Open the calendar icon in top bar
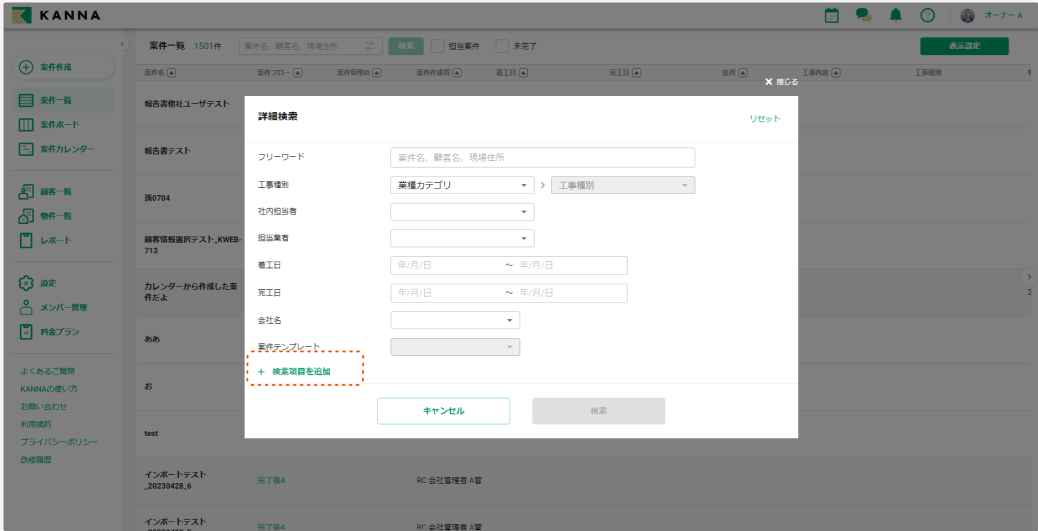Screen dimensions: 1038x531 coord(831,16)
